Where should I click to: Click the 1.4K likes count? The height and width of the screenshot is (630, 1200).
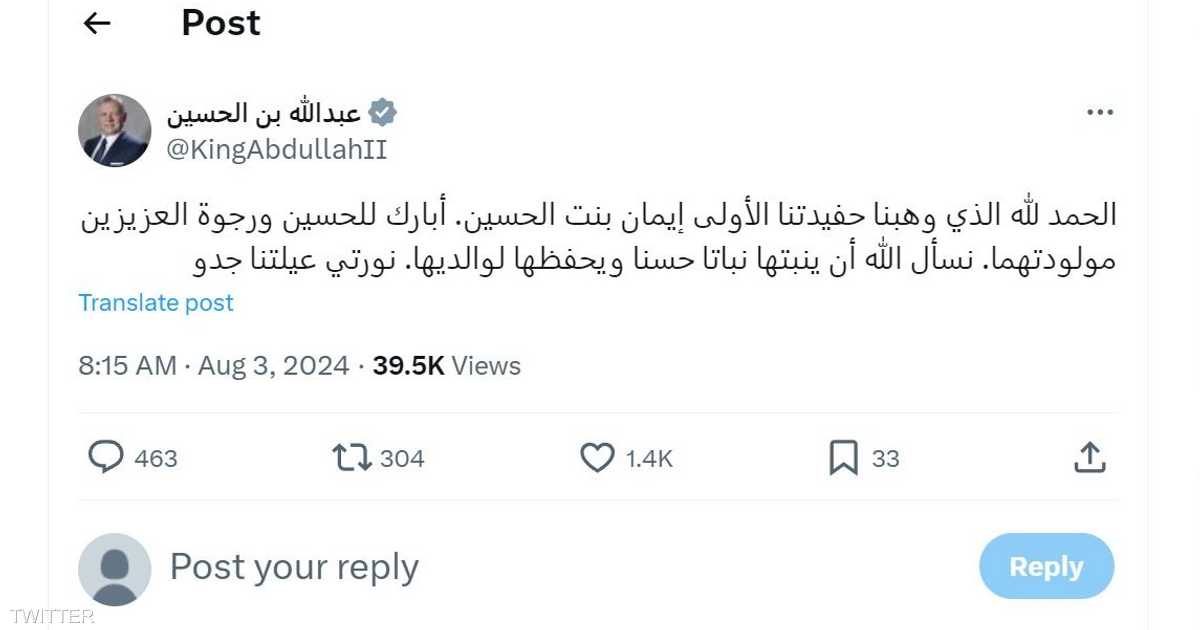[x=649, y=459]
